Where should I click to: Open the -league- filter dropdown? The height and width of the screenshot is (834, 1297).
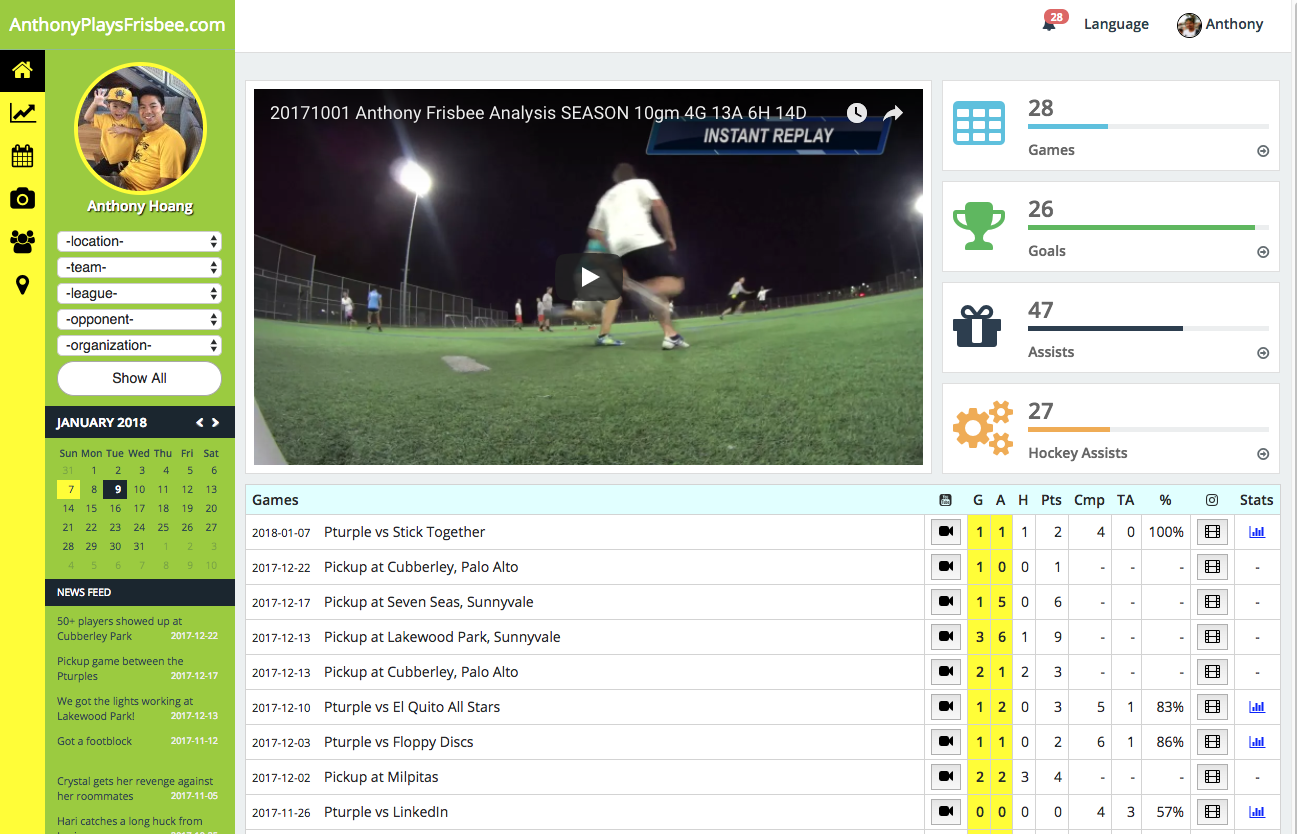139,294
